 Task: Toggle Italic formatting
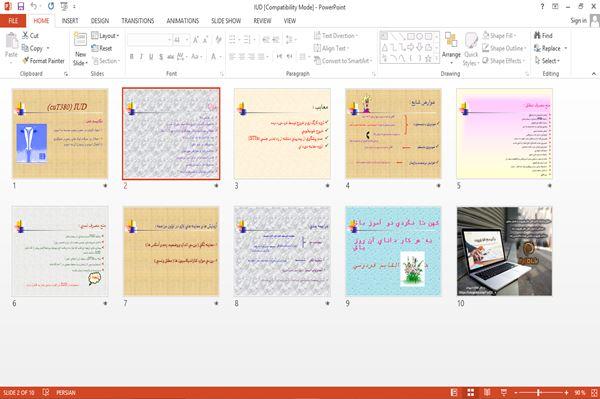141,57
